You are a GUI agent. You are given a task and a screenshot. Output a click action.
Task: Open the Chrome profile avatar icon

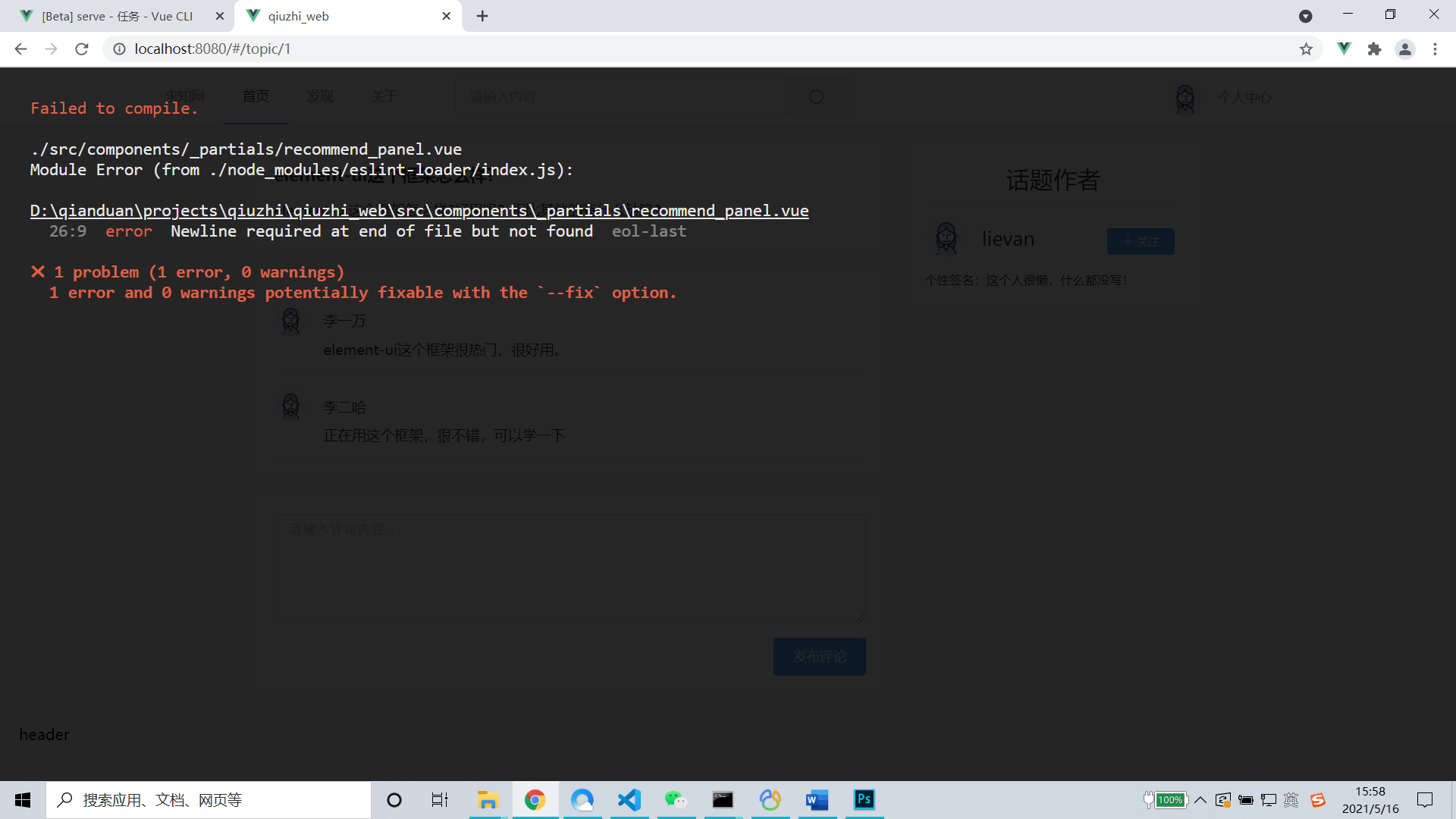point(1404,49)
